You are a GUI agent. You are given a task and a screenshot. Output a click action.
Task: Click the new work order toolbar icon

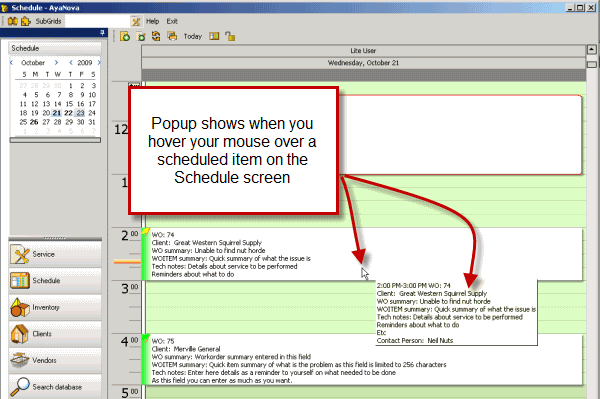coord(125,36)
